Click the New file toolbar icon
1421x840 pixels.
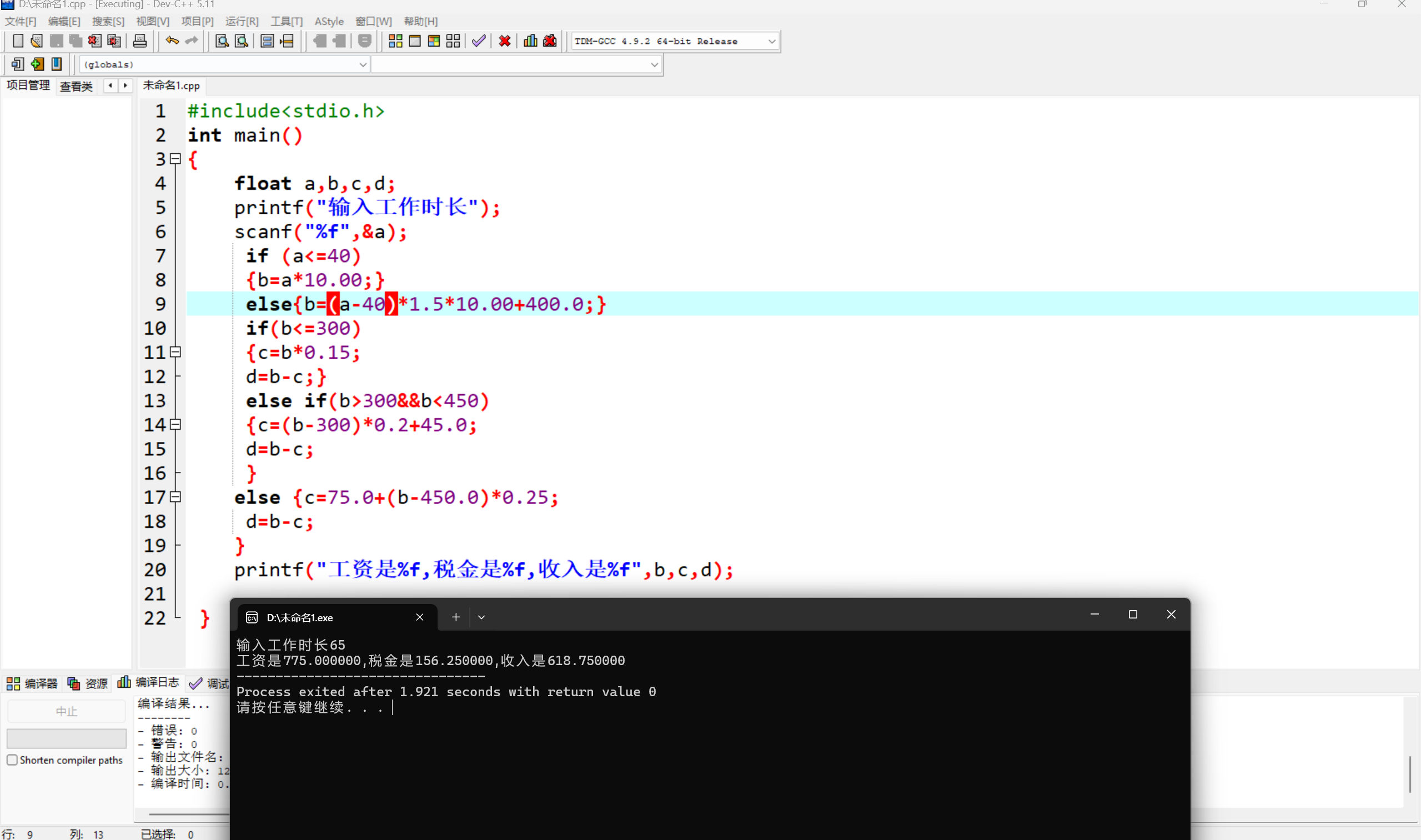pos(18,41)
